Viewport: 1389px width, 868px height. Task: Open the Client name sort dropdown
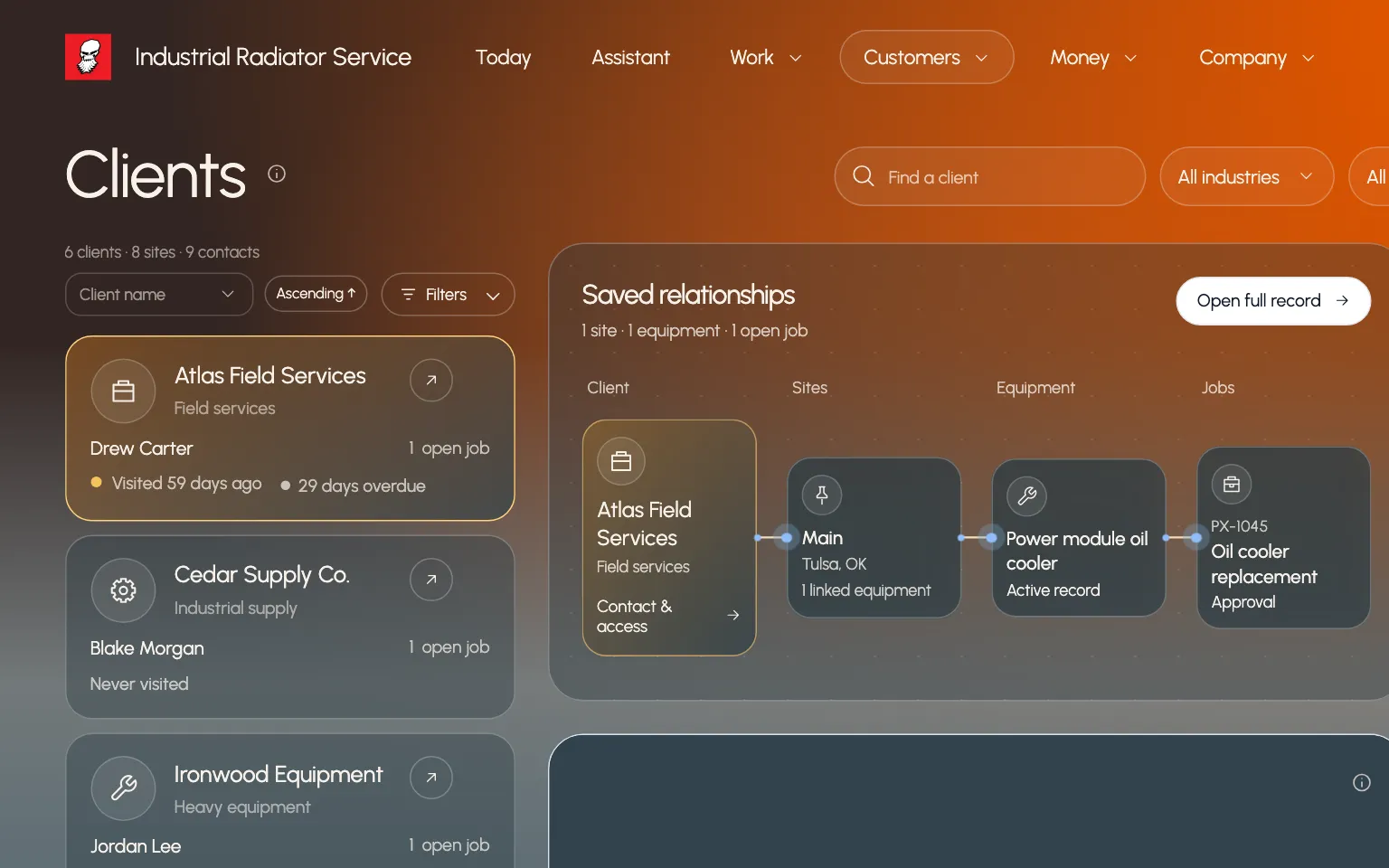coord(159,295)
